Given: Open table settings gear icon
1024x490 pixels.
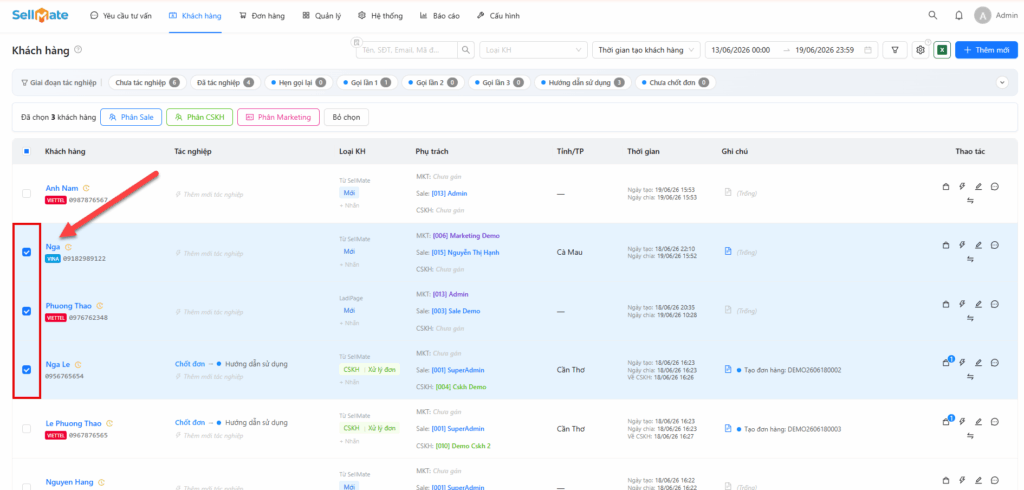Looking at the screenshot, I should click(921, 50).
